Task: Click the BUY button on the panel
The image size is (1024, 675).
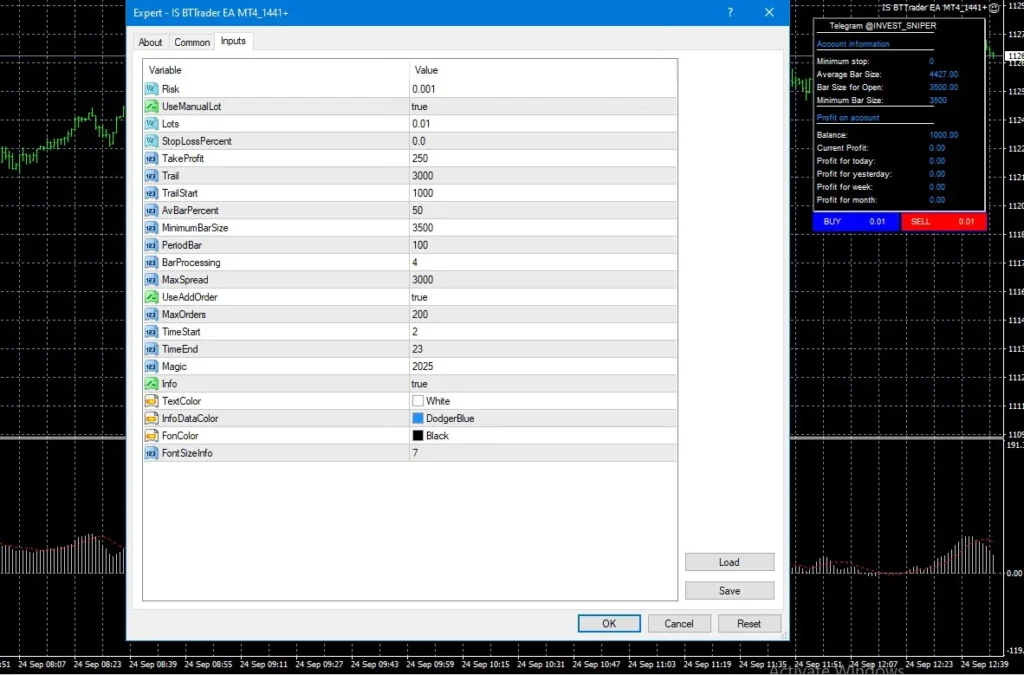Action: pyautogui.click(x=855, y=221)
